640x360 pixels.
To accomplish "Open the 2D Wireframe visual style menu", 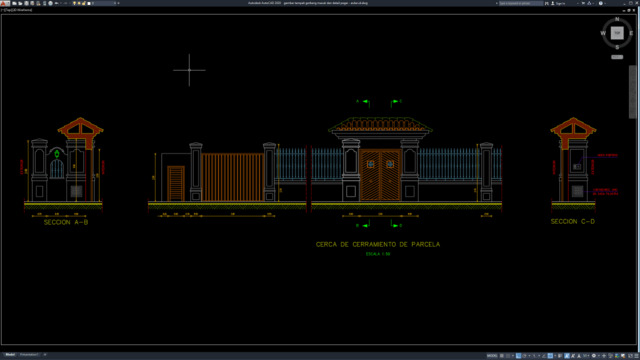I will click(22, 10).
